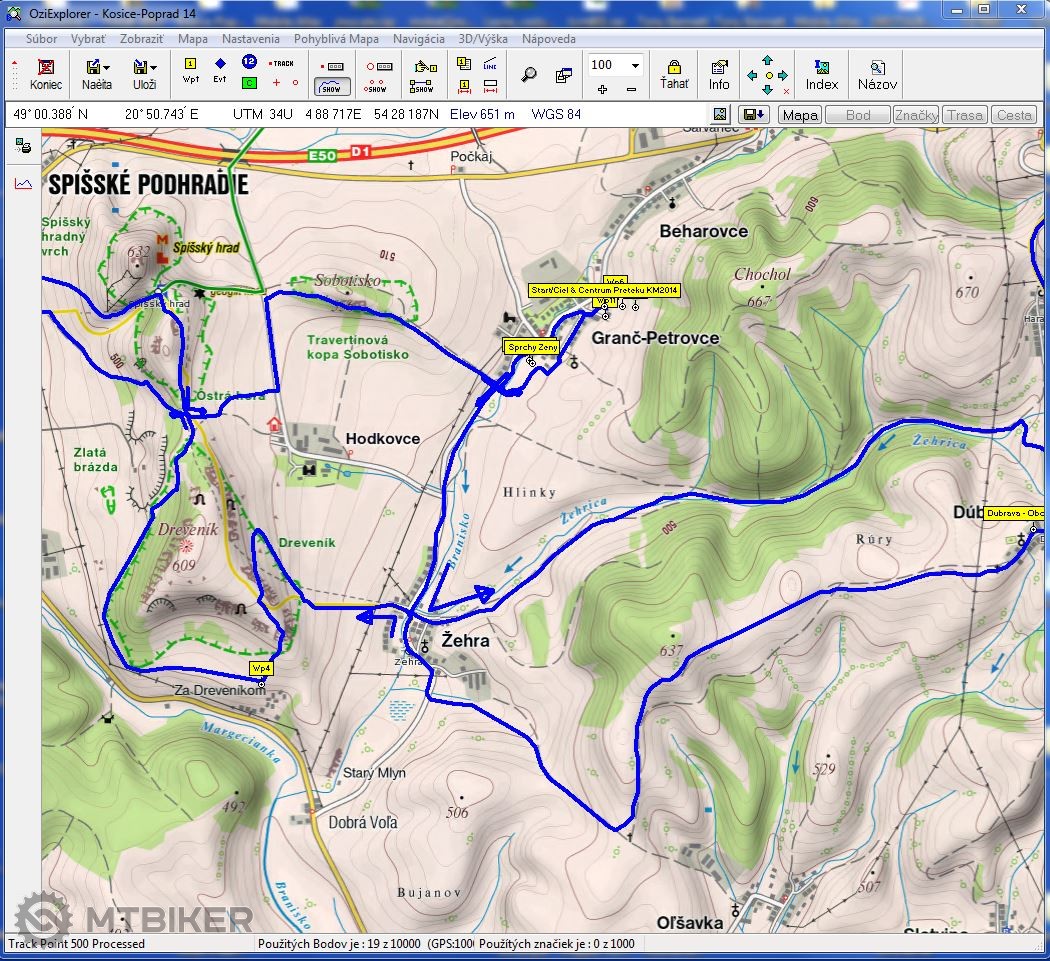1050x961 pixels.
Task: Open the zoom percentage 100 dropdown
Action: coord(634,65)
